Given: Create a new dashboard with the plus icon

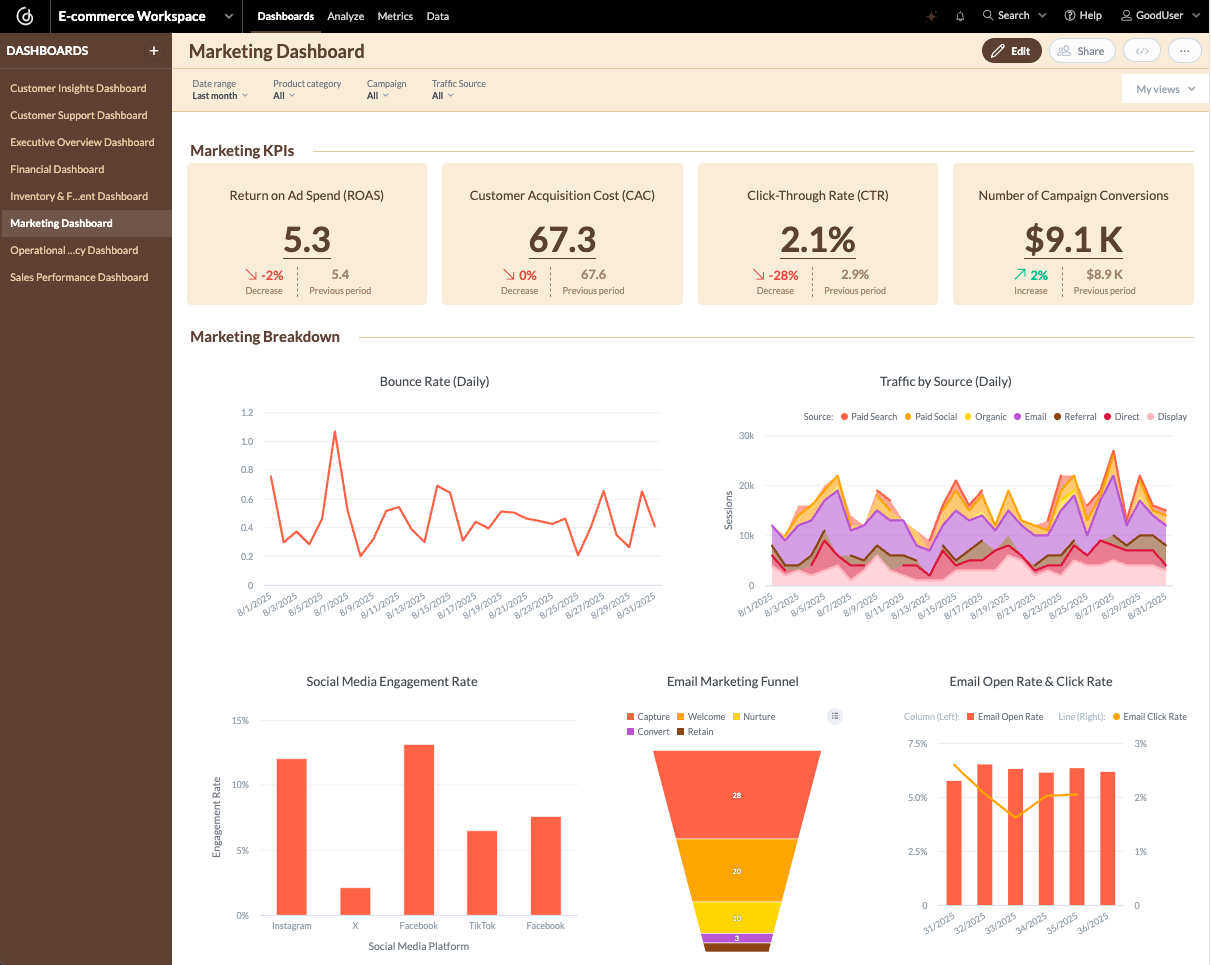Looking at the screenshot, I should point(156,50).
